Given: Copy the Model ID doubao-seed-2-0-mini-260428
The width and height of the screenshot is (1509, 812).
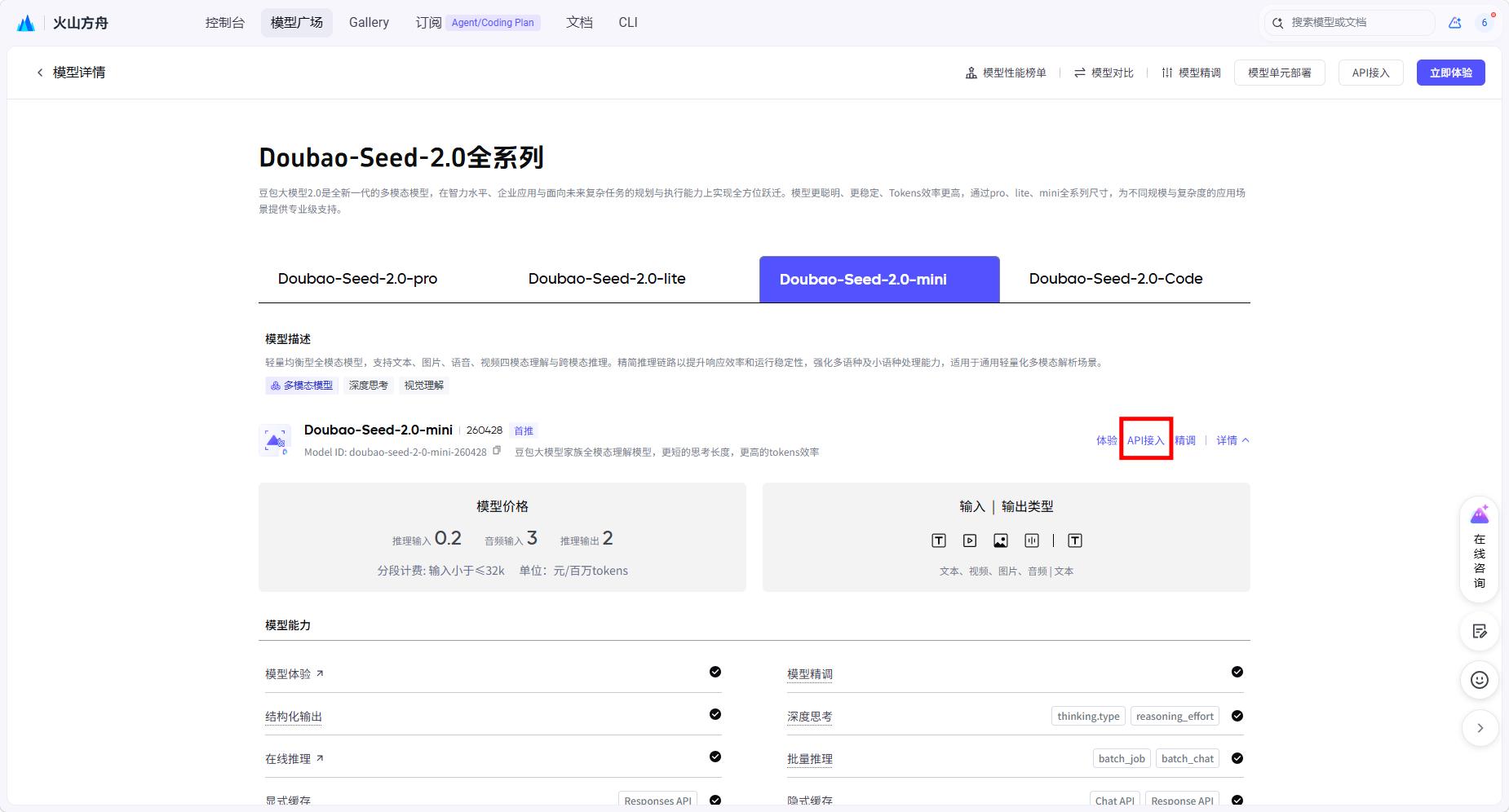Looking at the screenshot, I should point(497,451).
